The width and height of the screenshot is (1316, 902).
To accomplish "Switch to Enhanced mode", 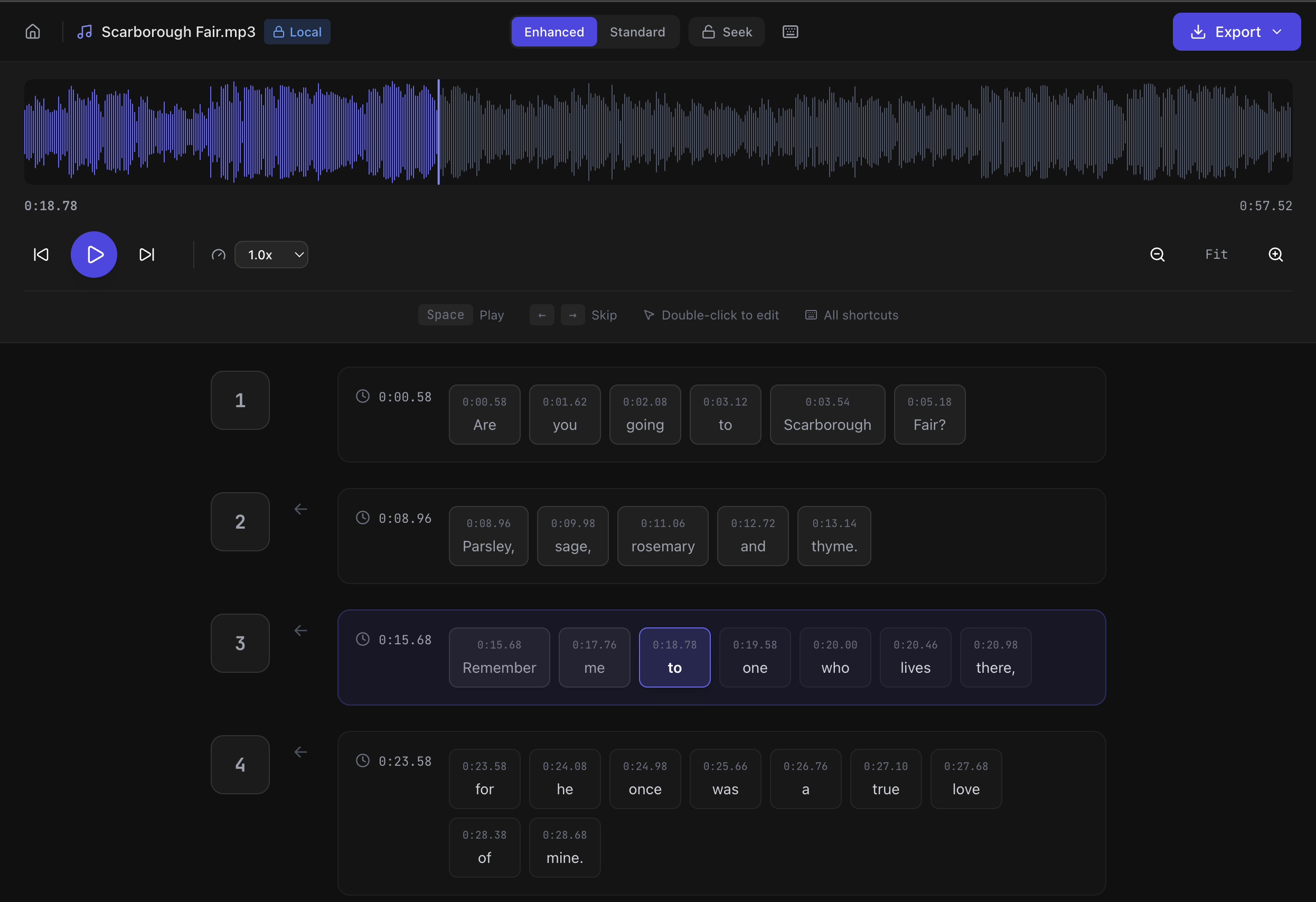I will 553,32.
